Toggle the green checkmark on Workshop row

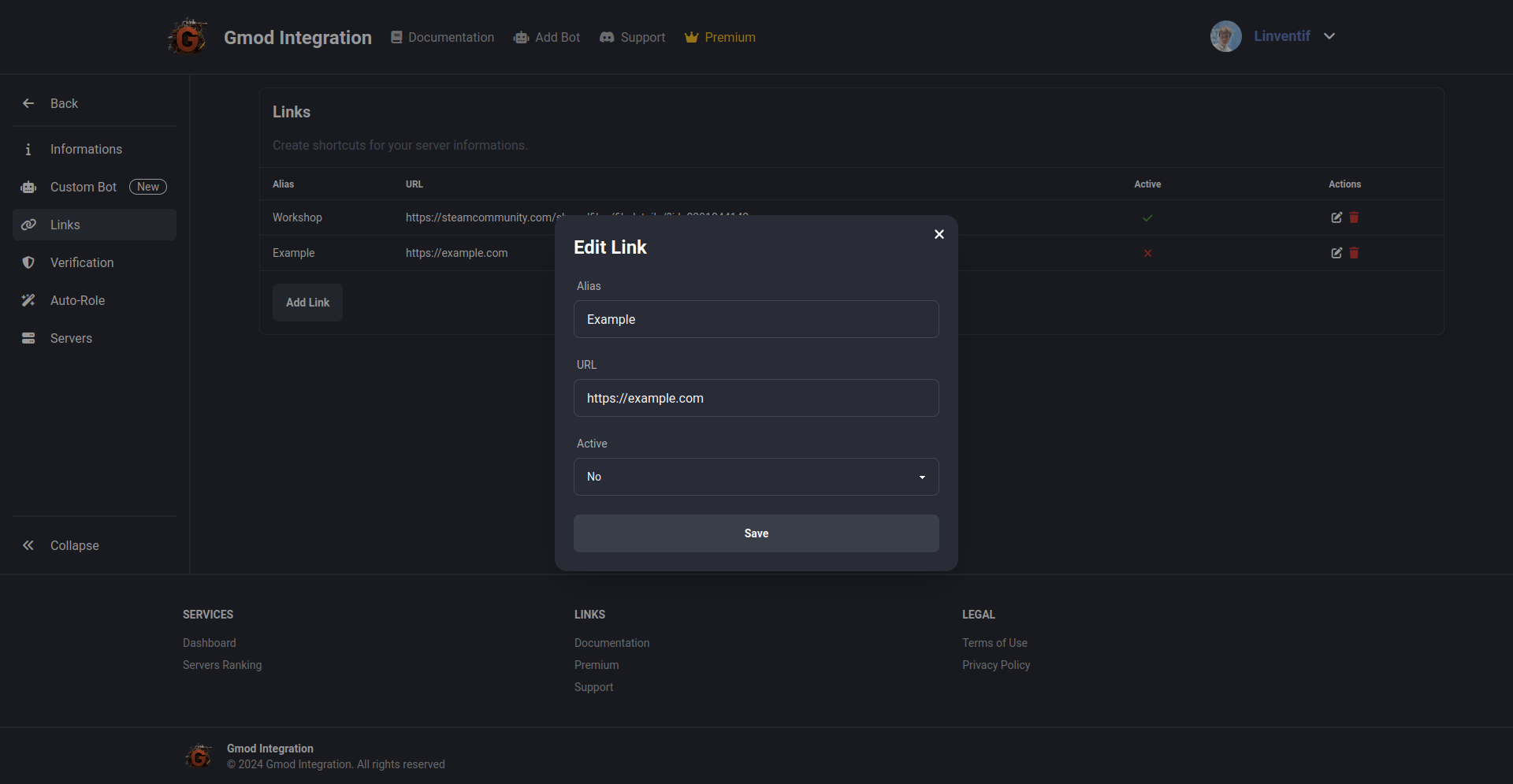click(1147, 218)
